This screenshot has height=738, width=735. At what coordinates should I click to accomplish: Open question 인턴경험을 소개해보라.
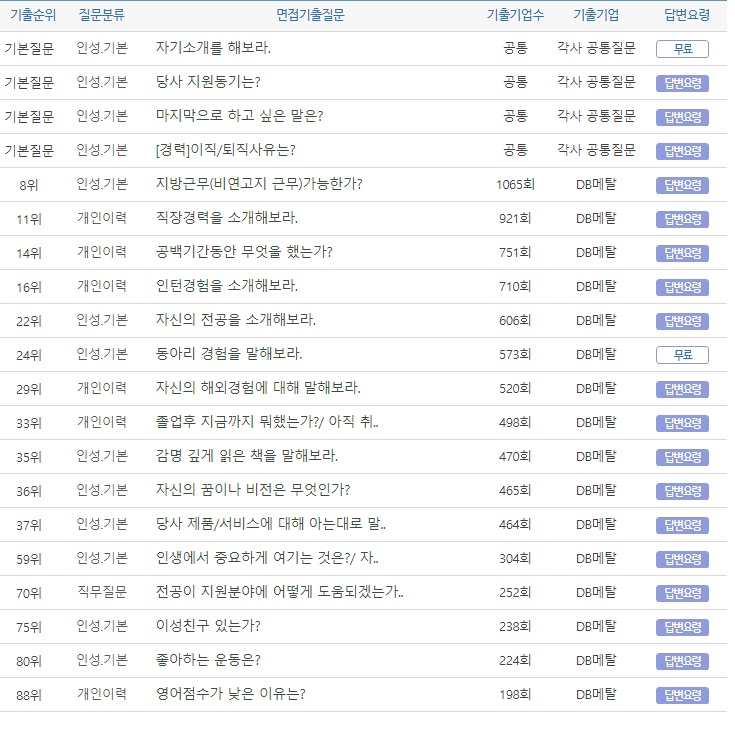227,286
